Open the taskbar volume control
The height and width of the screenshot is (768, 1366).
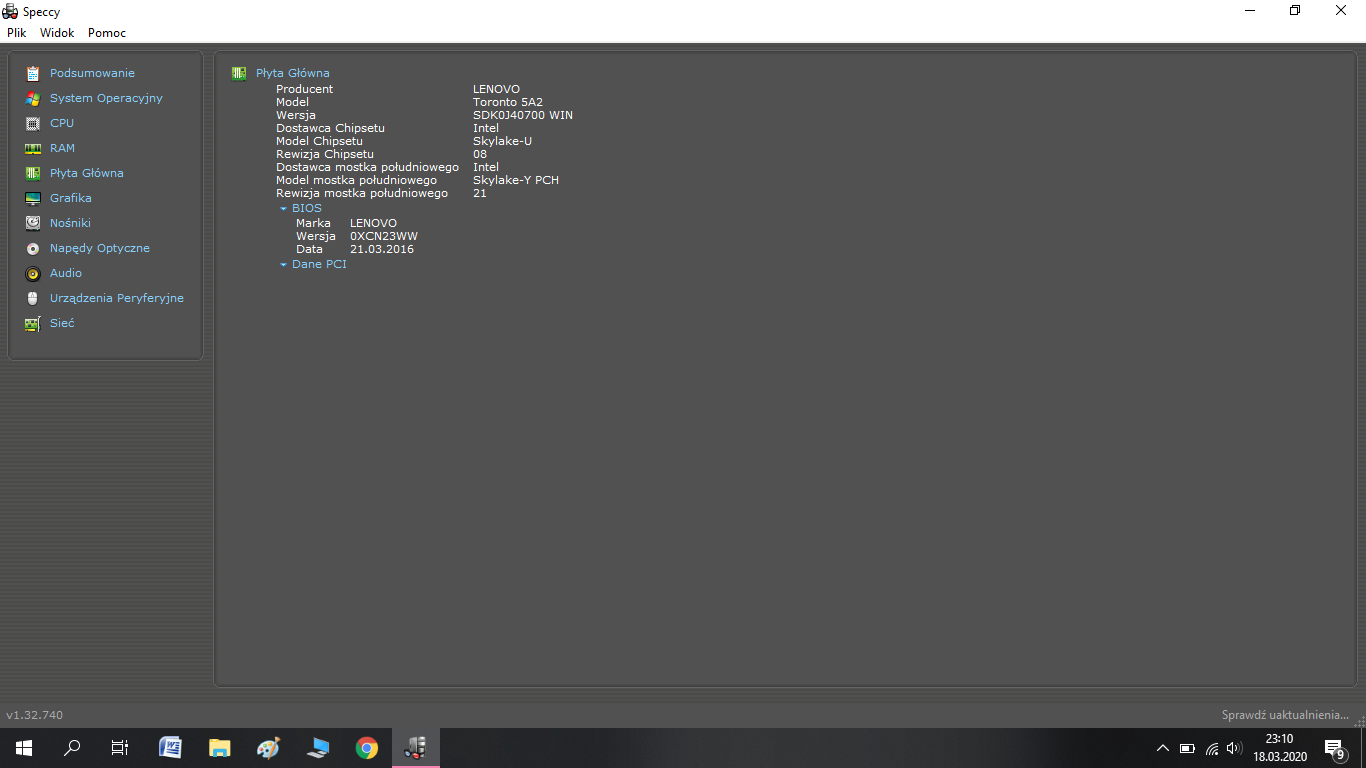1234,748
